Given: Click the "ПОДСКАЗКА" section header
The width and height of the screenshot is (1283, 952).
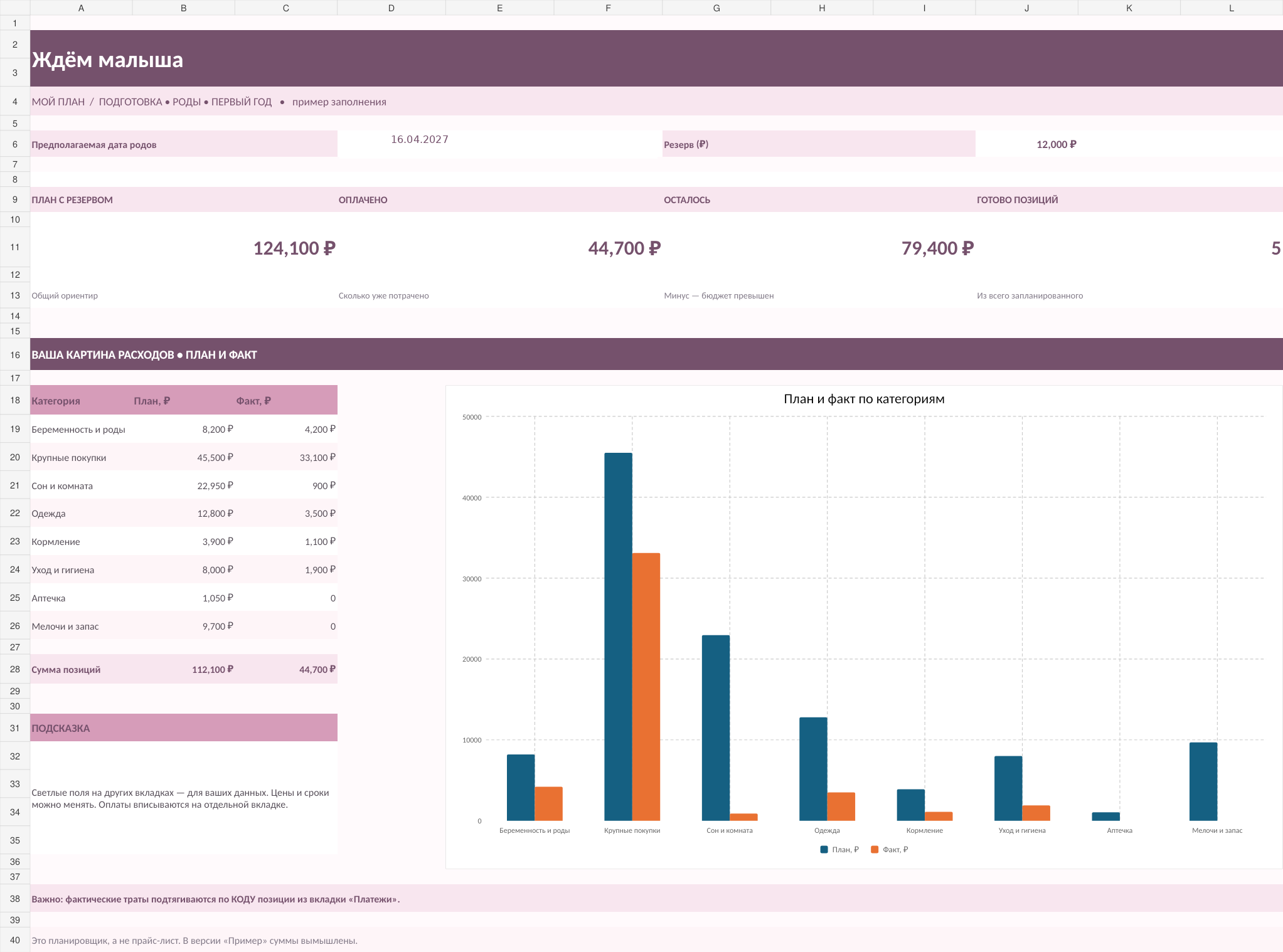Looking at the screenshot, I should coord(184,727).
